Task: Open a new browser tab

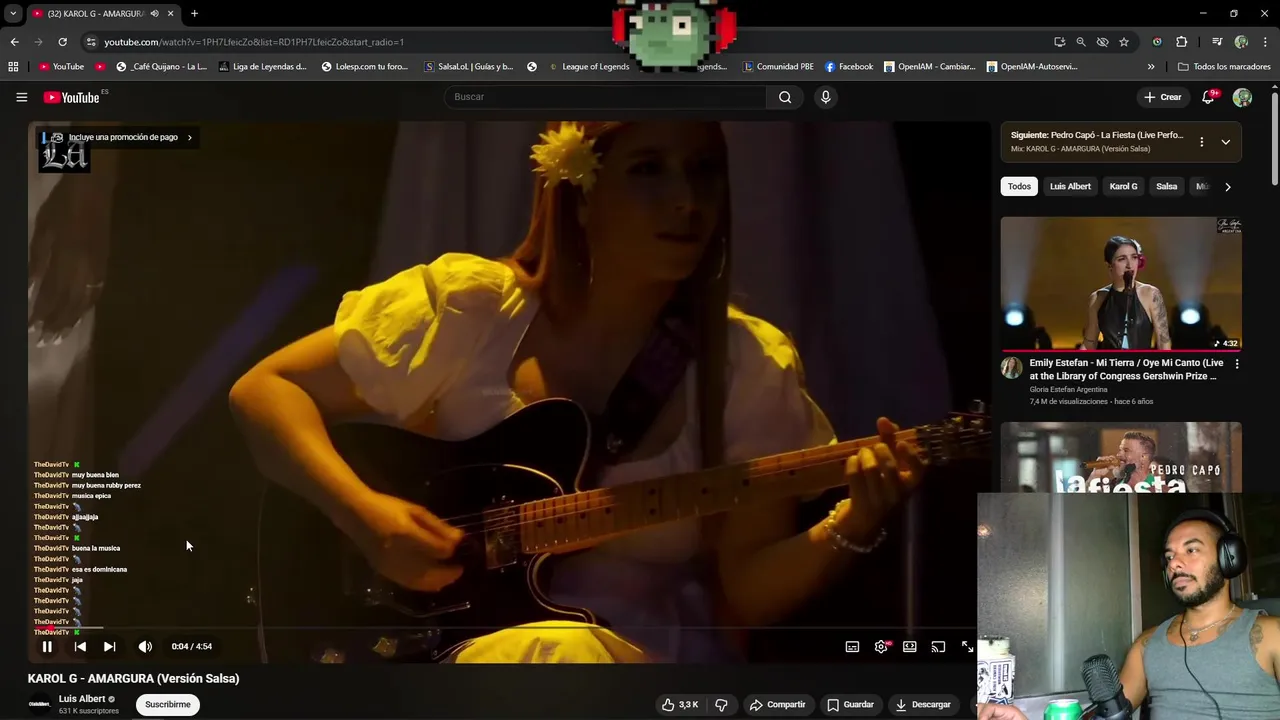Action: [194, 13]
